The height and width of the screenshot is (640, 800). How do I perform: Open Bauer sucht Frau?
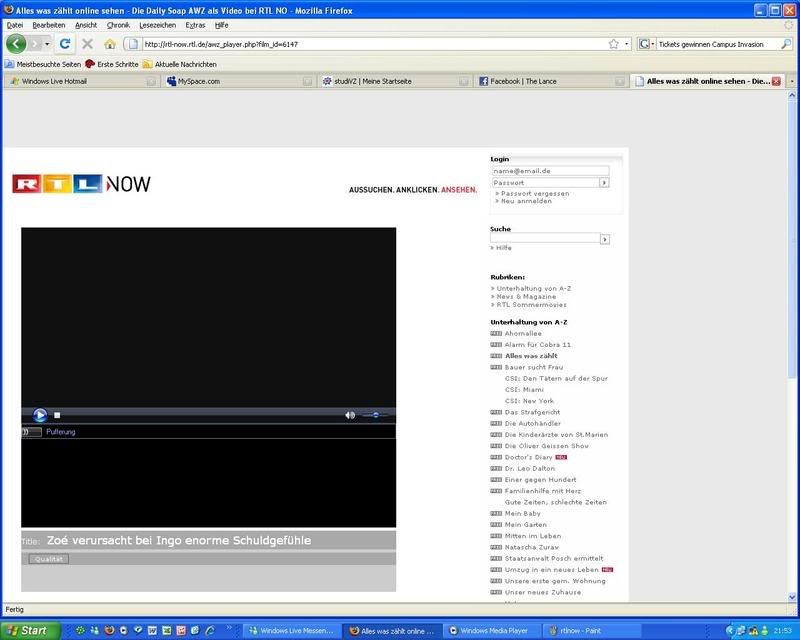pos(534,367)
